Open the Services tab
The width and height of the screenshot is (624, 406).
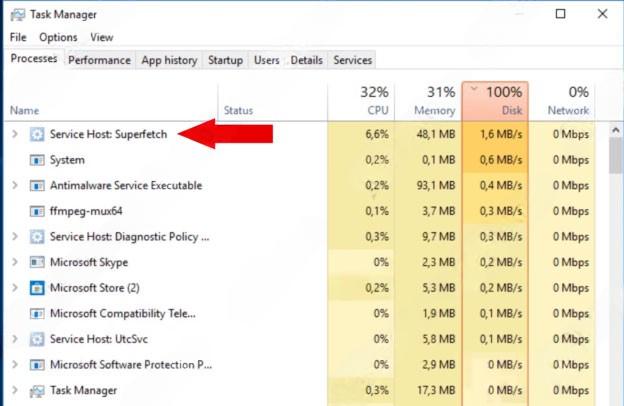[353, 60]
